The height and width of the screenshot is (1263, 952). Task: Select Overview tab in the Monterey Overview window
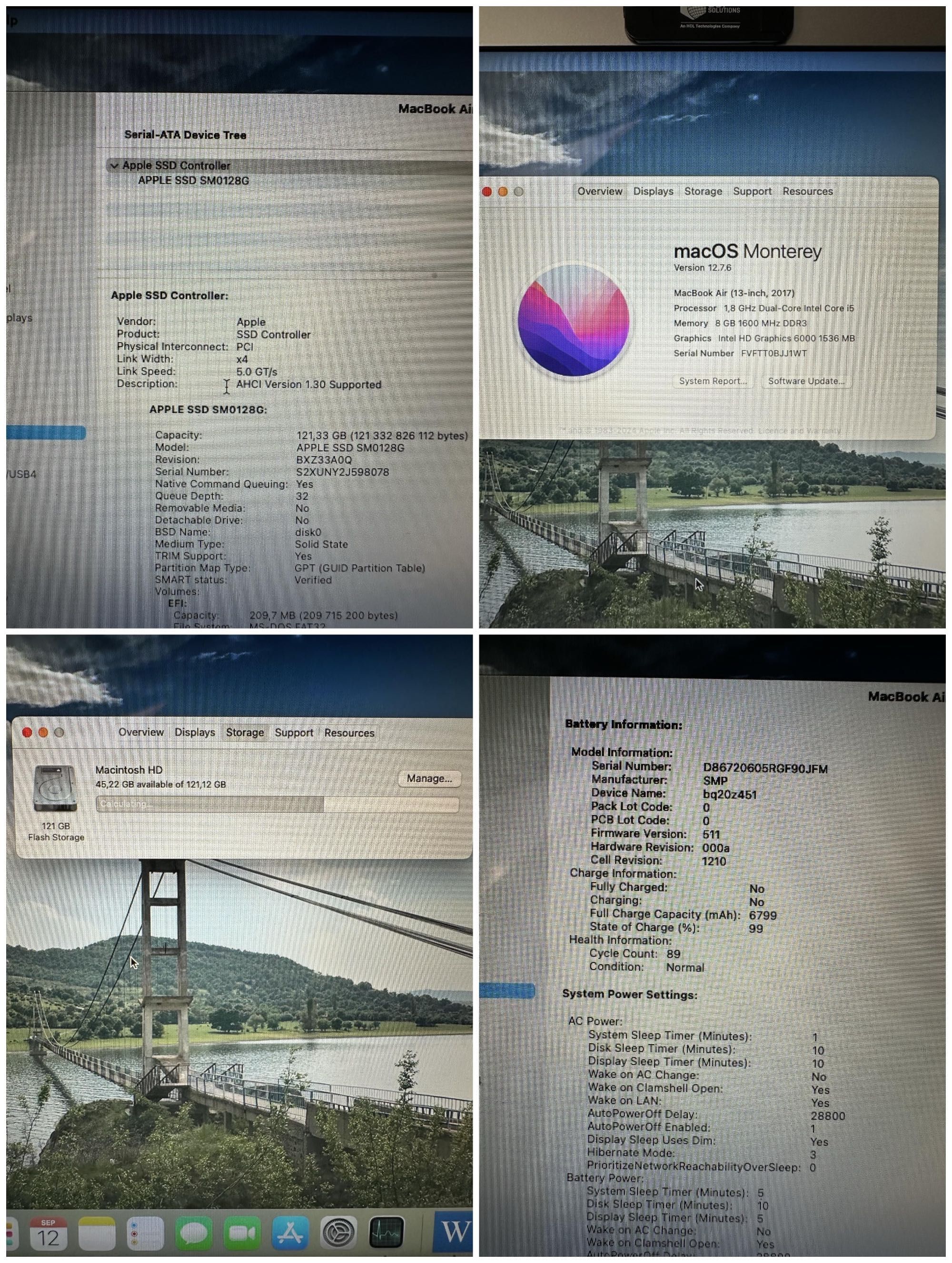(600, 191)
